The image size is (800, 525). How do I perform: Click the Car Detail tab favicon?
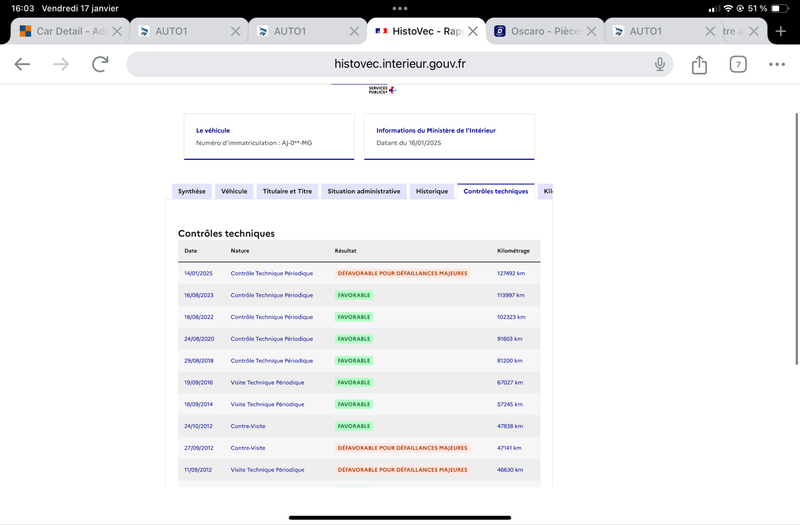pyautogui.click(x=25, y=31)
